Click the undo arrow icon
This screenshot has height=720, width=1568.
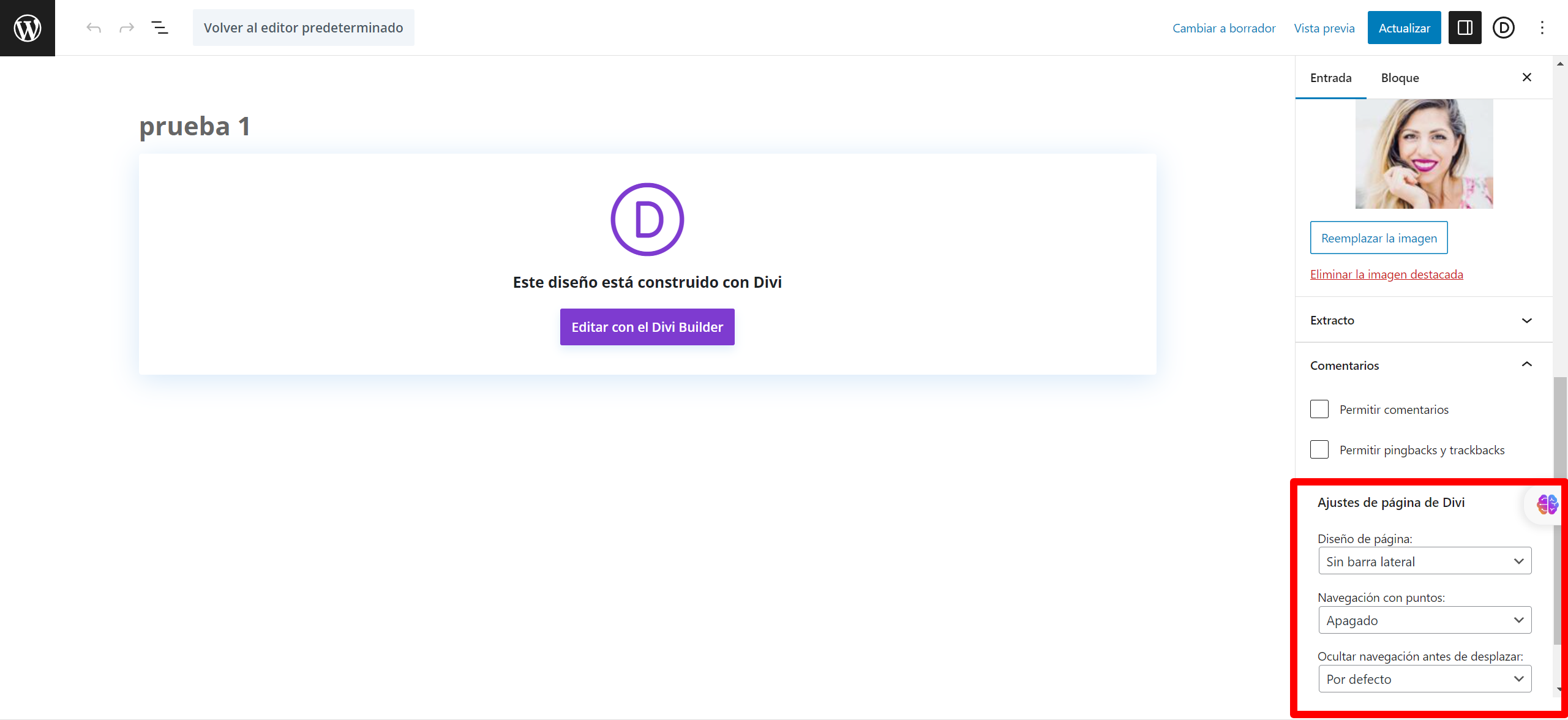click(x=94, y=28)
